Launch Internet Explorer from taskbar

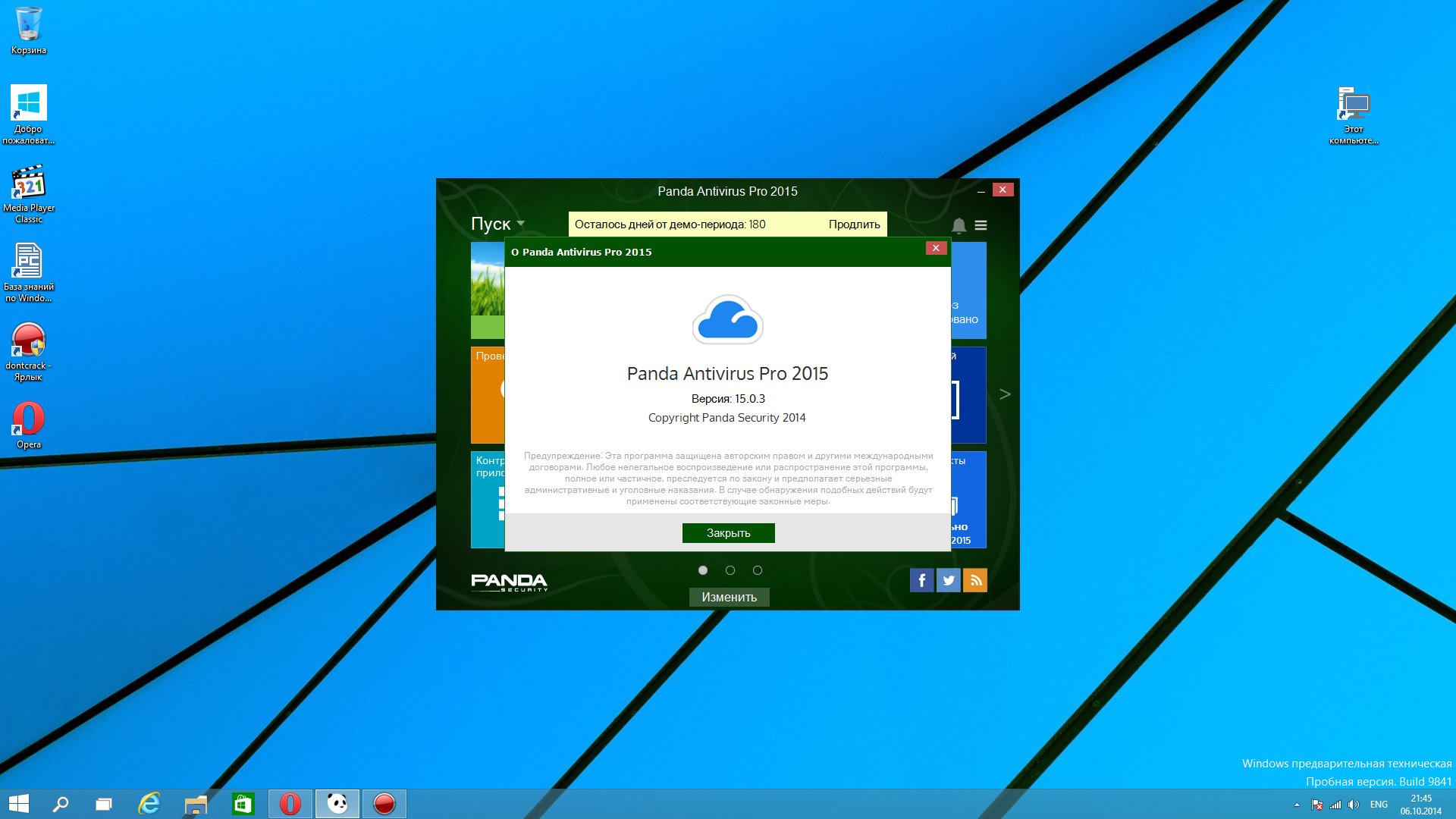(149, 804)
